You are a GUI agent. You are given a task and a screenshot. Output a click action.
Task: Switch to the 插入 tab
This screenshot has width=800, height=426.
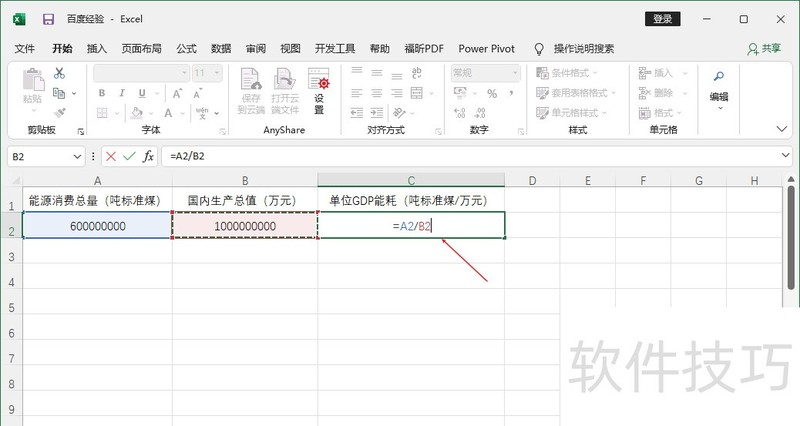[x=96, y=49]
